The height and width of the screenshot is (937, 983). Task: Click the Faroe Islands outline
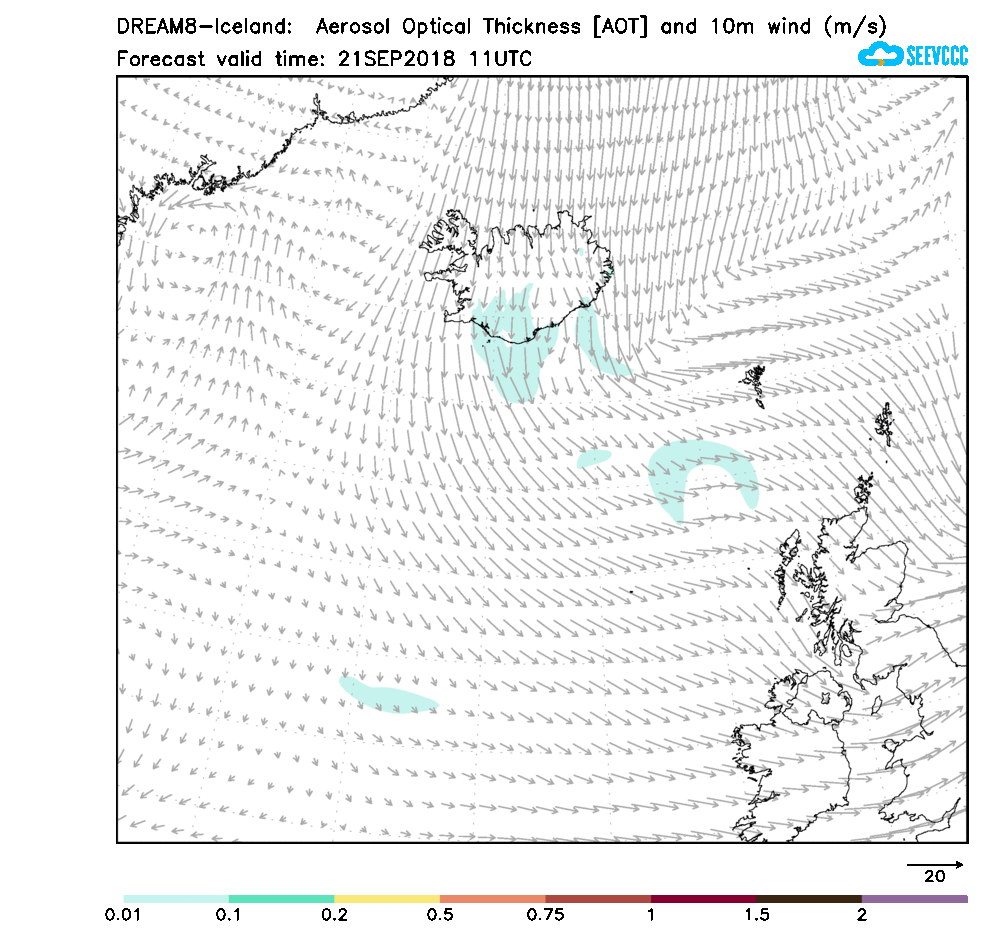pyautogui.click(x=755, y=385)
